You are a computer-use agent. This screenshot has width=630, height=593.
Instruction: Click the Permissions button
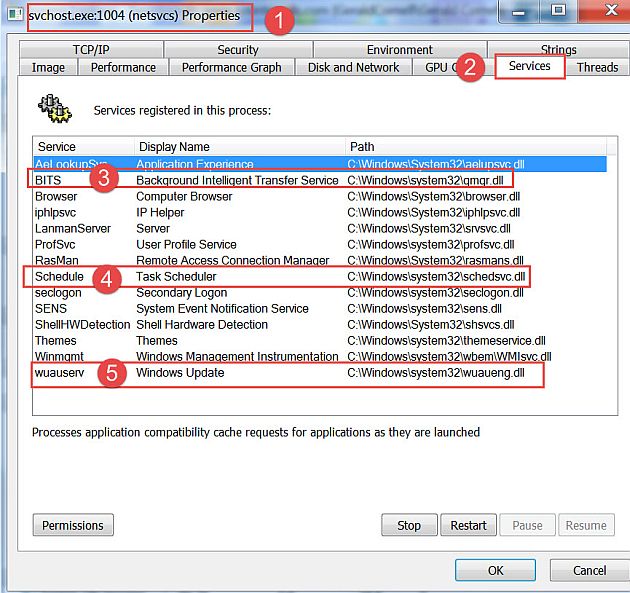pyautogui.click(x=73, y=525)
